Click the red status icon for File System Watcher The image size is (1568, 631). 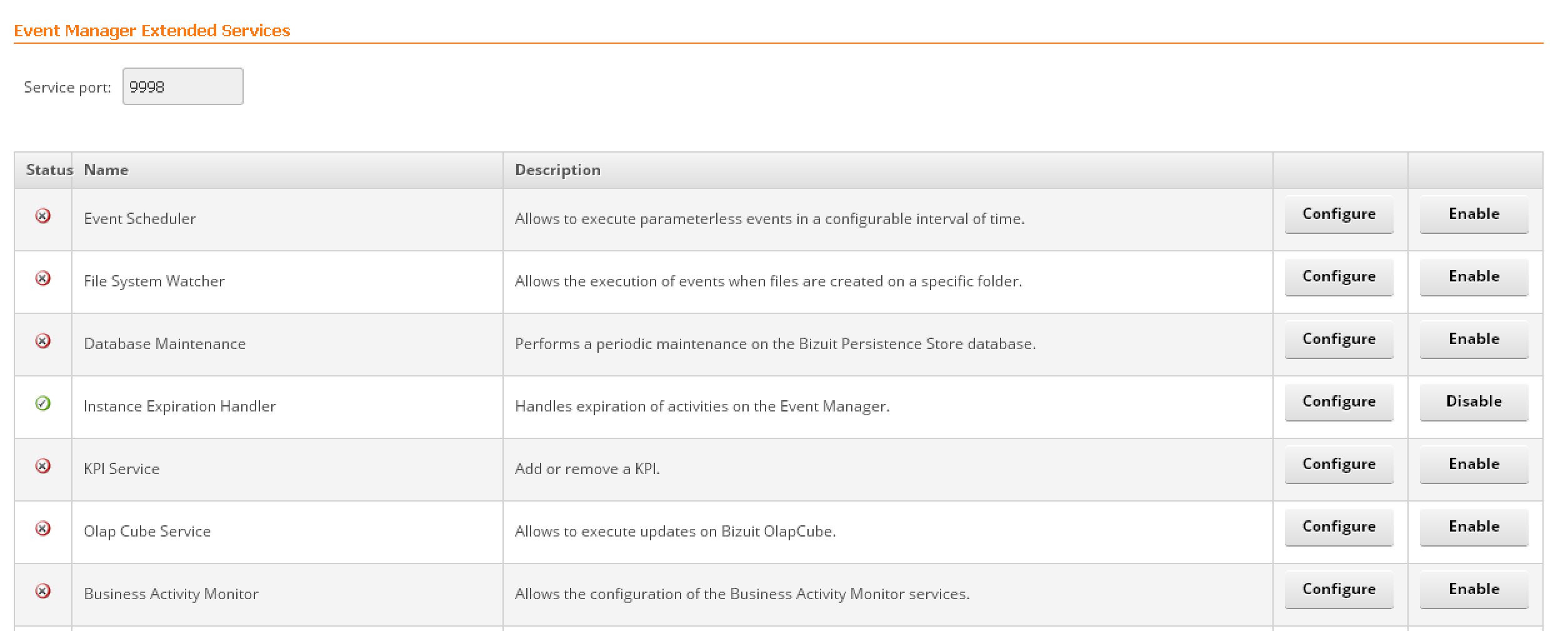42,278
